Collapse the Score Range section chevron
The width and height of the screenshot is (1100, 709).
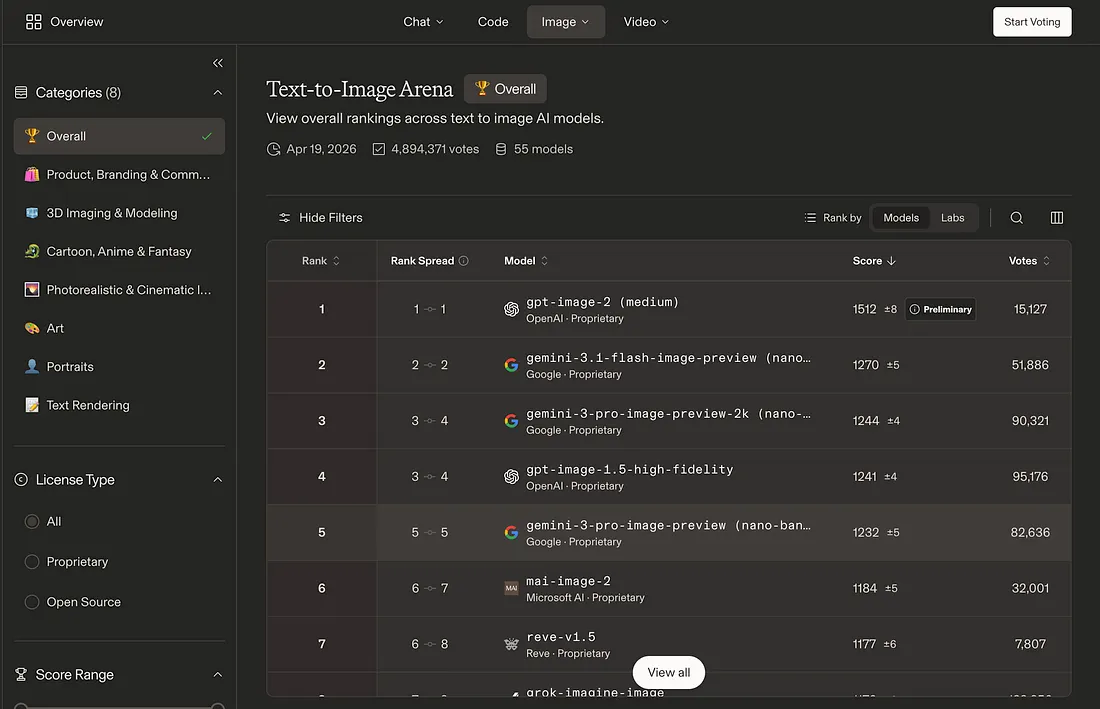[217, 675]
